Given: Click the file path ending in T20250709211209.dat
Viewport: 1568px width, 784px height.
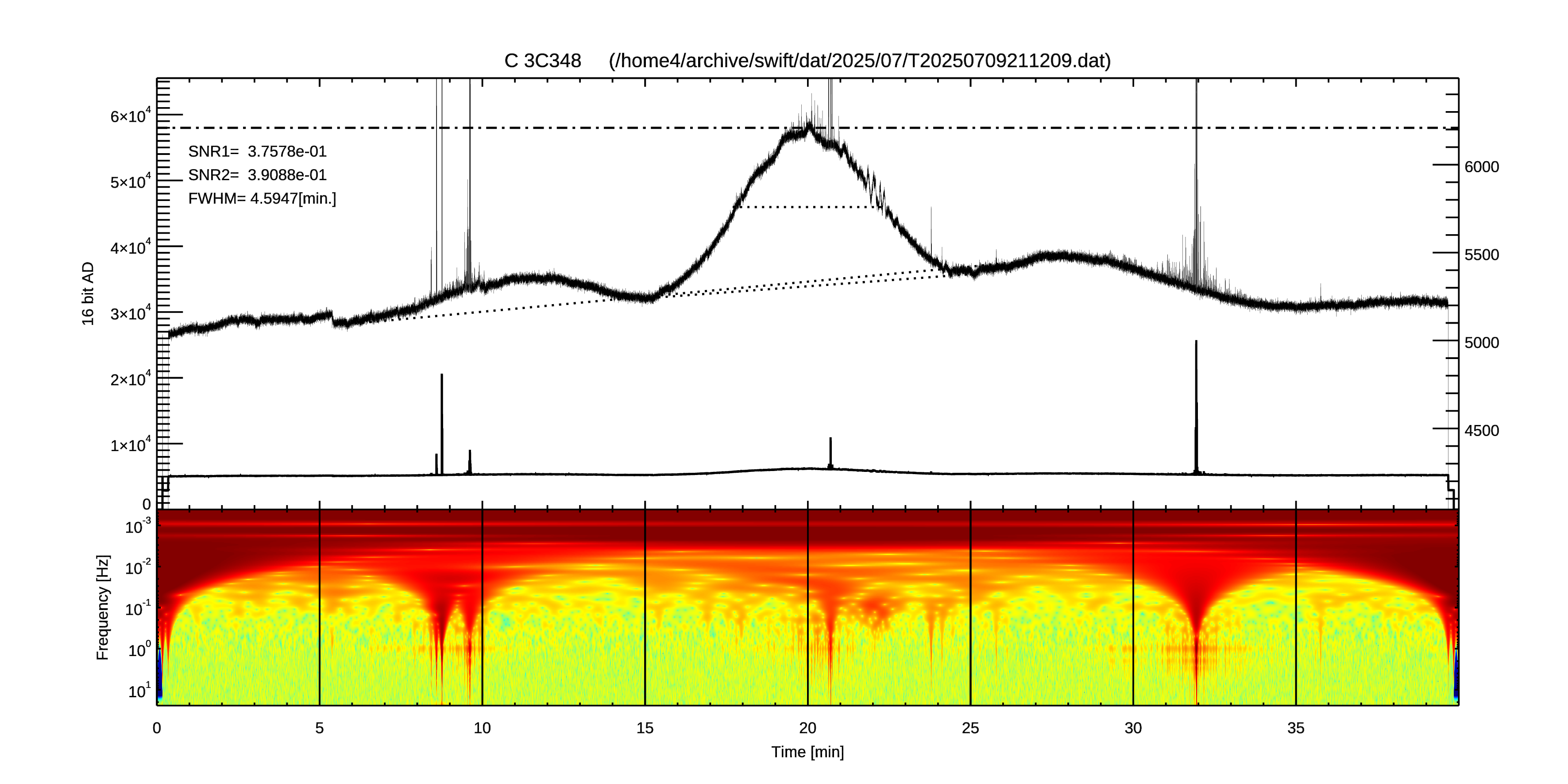Looking at the screenshot, I should (x=860, y=61).
